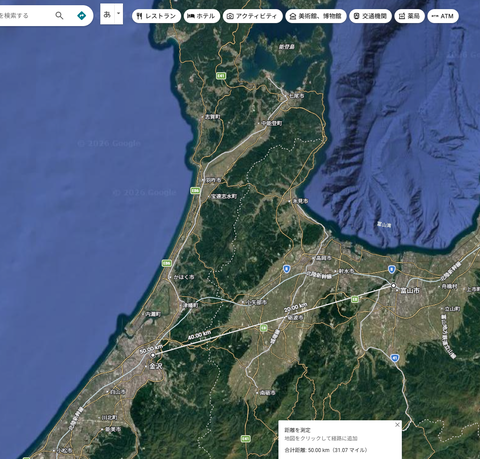This screenshot has width=480, height=459.
Task: Select the アクティビティ category chip
Action: point(252,16)
